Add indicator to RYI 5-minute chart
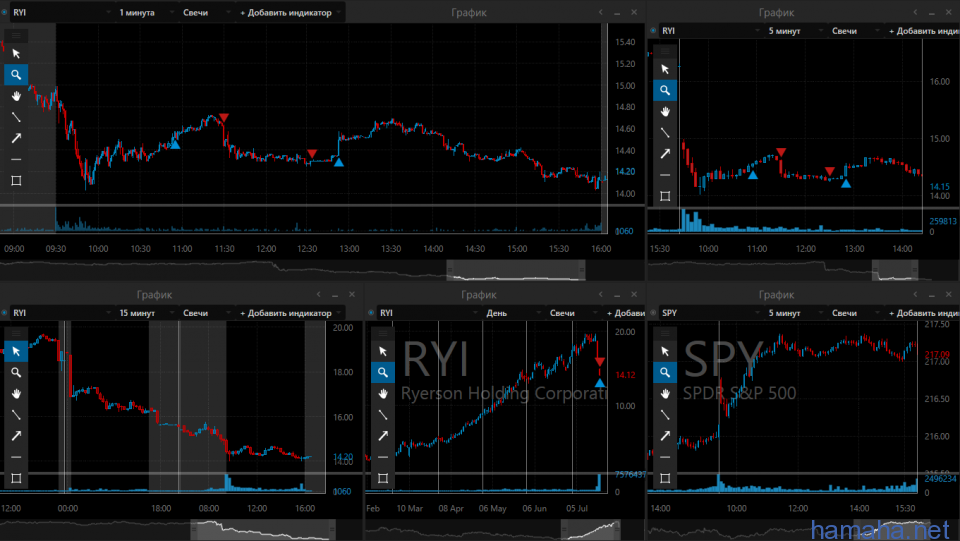960x541 pixels. (x=924, y=31)
